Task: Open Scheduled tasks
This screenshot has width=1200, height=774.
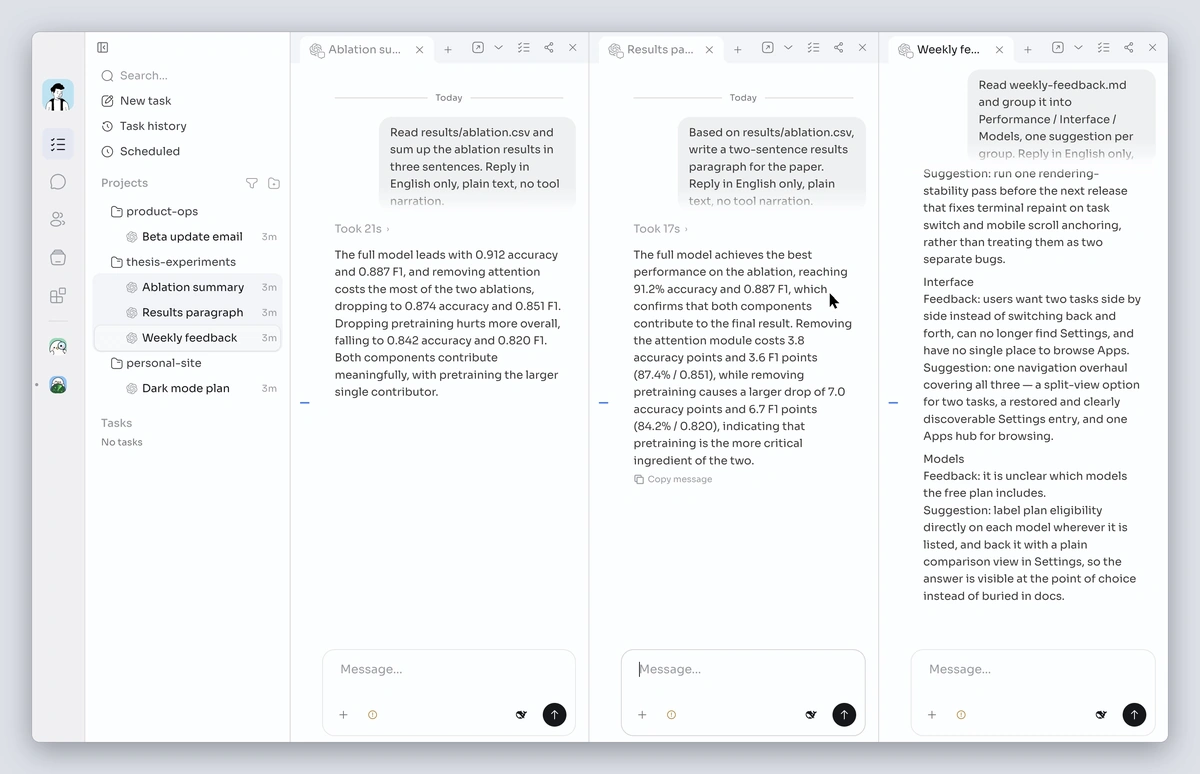Action: pyautogui.click(x=141, y=151)
